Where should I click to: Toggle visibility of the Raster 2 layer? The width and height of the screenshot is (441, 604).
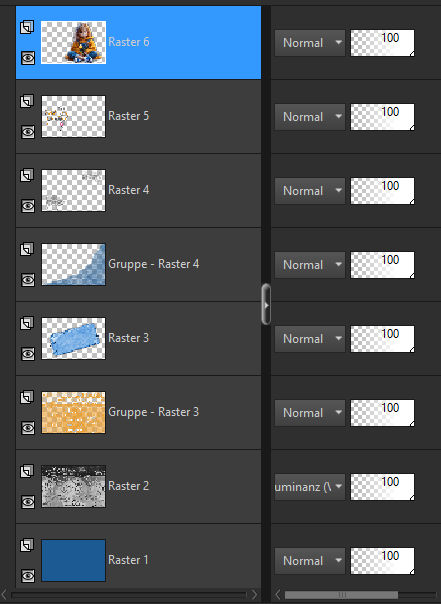28,502
